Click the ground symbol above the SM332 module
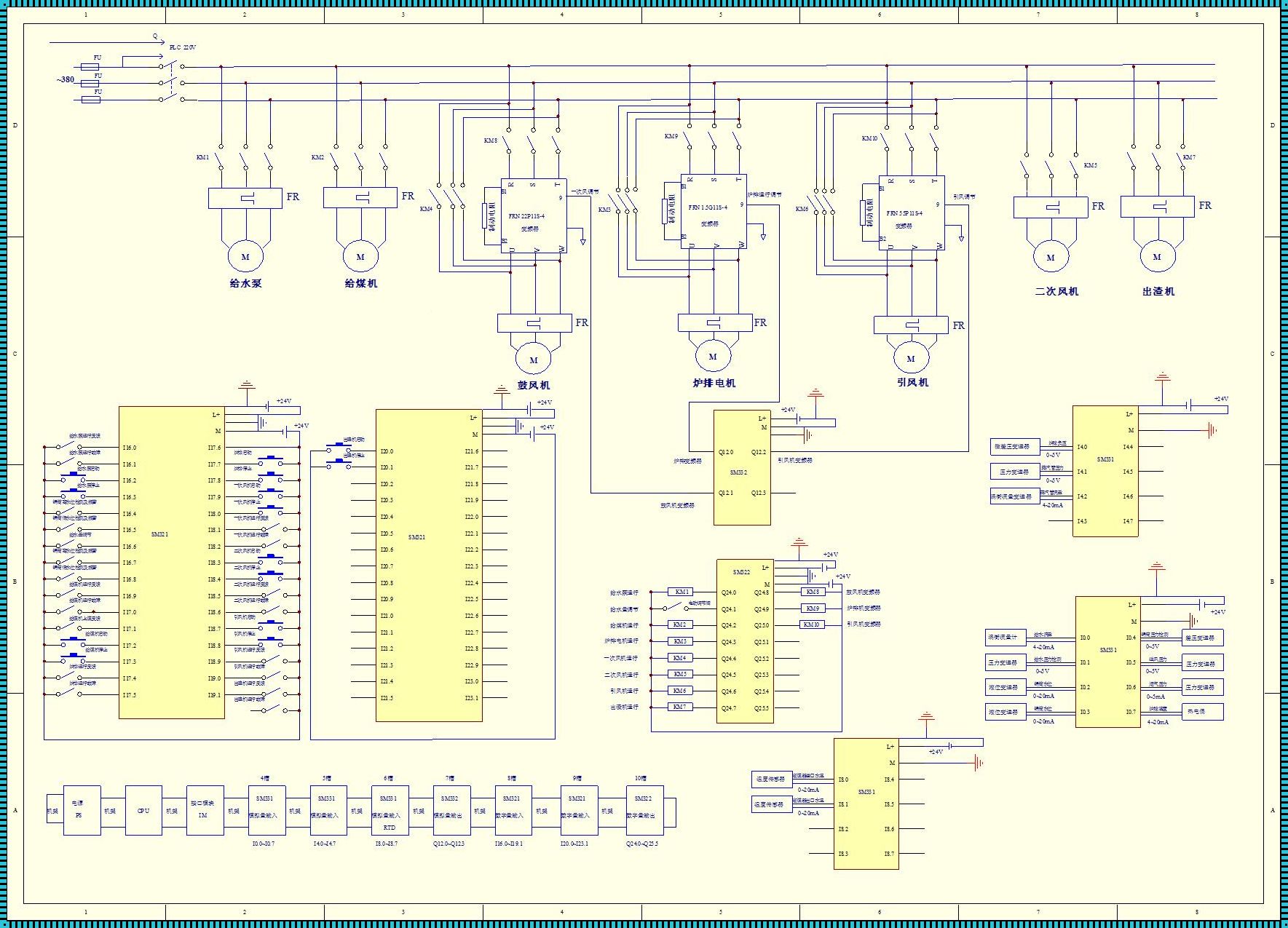1288x928 pixels. [x=816, y=393]
